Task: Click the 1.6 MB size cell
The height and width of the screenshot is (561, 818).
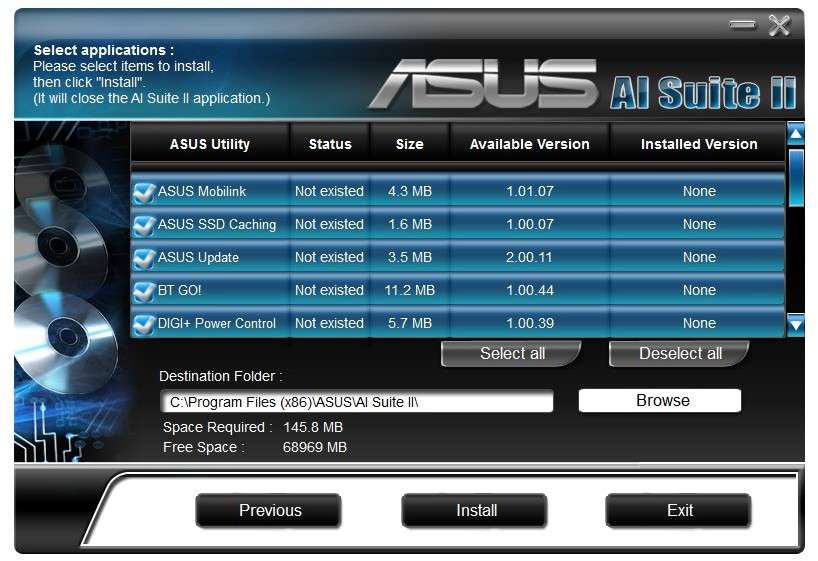Action: pyautogui.click(x=410, y=224)
